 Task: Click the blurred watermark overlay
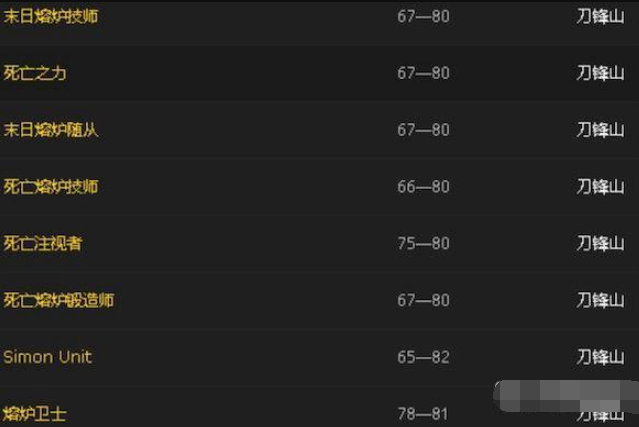point(566,396)
